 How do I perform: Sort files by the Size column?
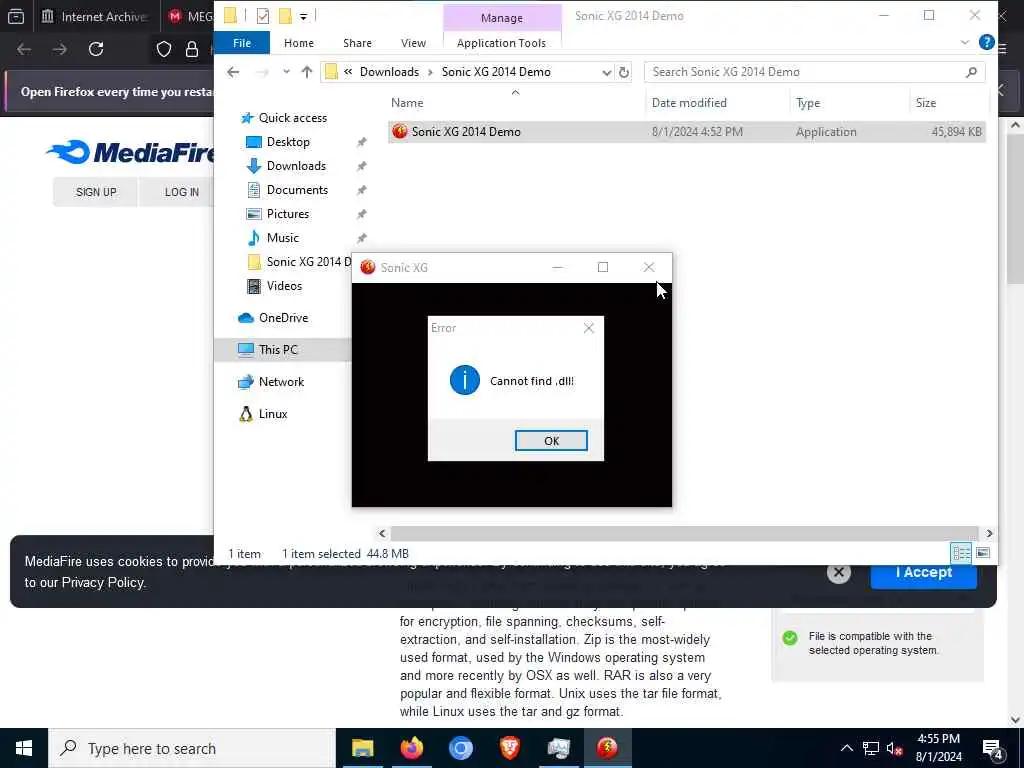925,103
